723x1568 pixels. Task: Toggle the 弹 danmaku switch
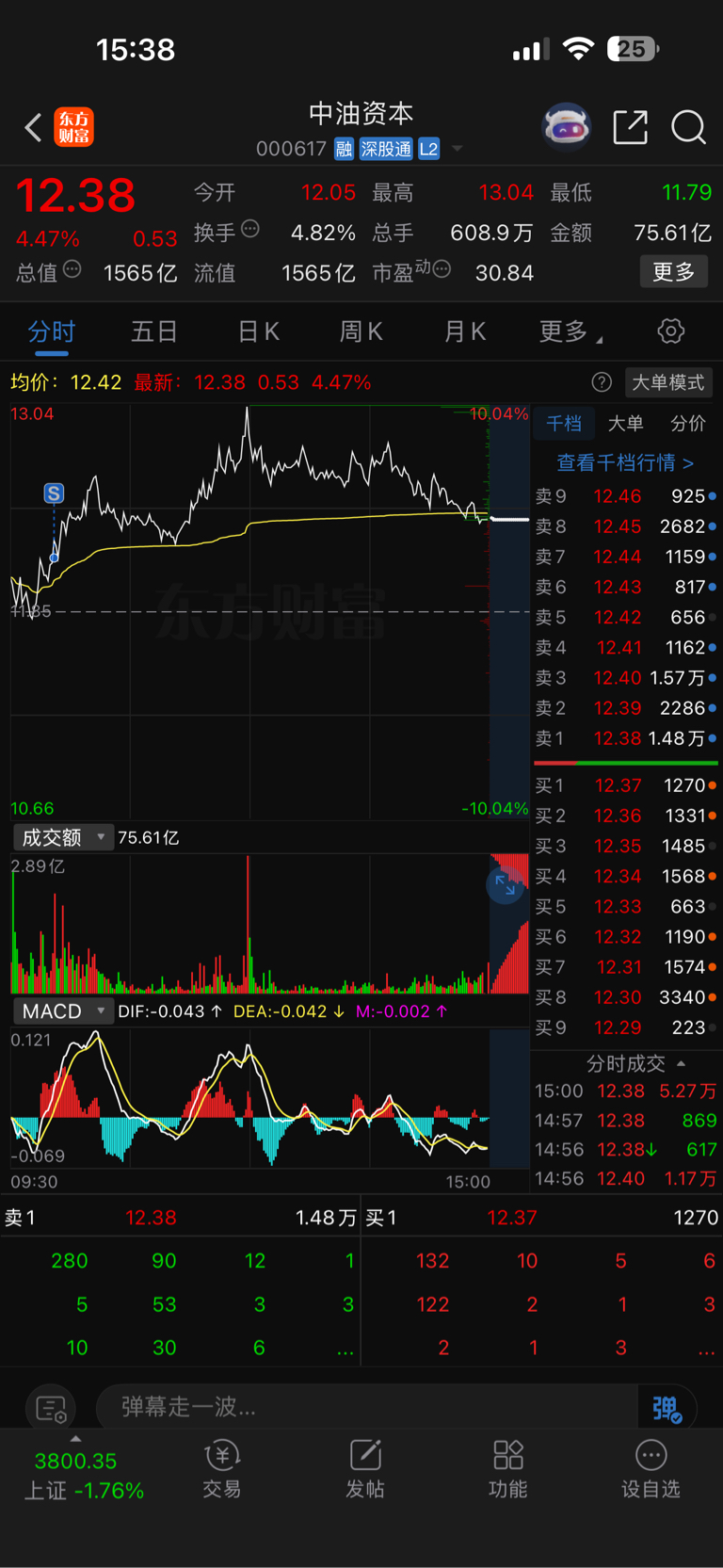coord(667,1409)
